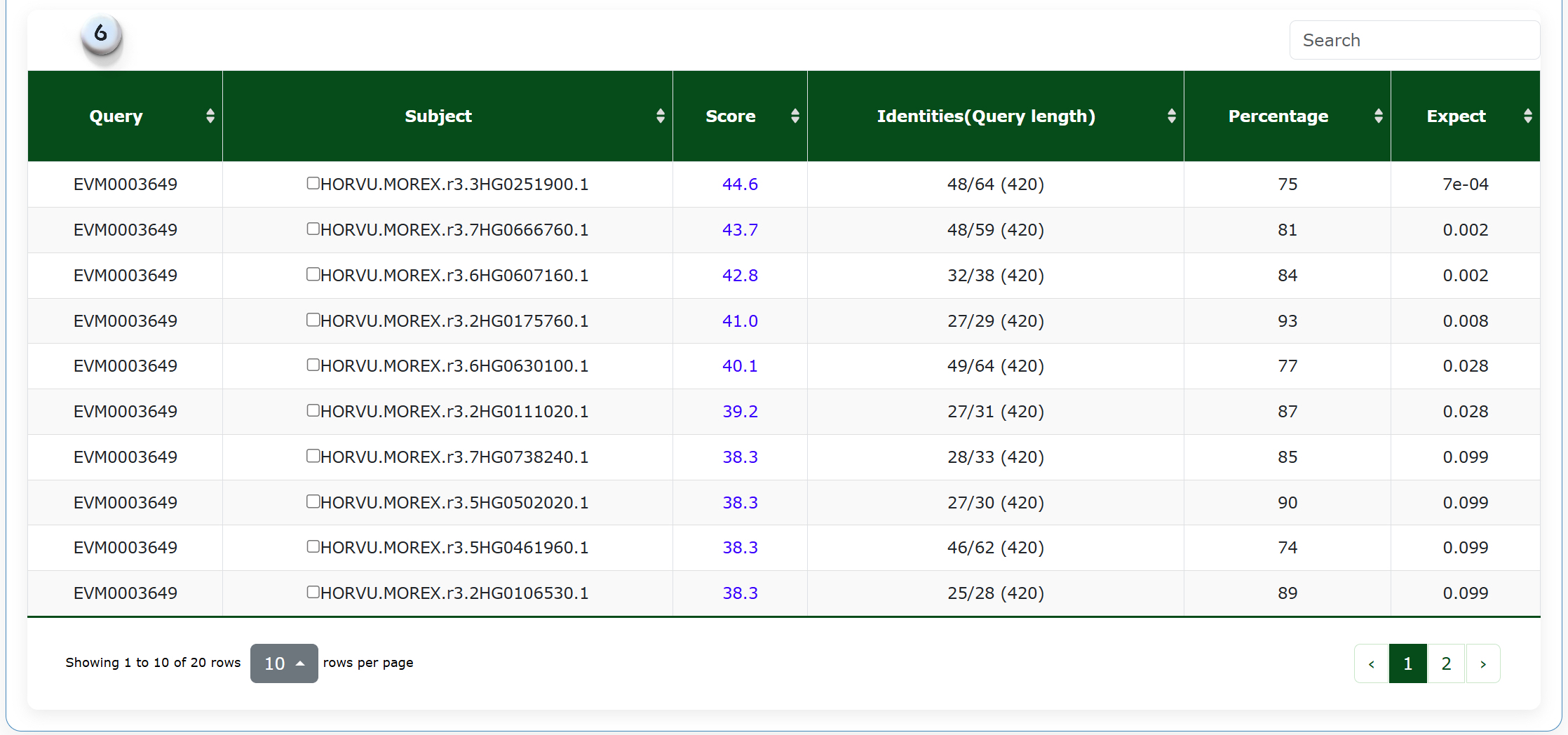The height and width of the screenshot is (735, 1568).
Task: Check the HORVU.MOREX.r3.3HG0251900.1 checkbox
Action: 313,183
